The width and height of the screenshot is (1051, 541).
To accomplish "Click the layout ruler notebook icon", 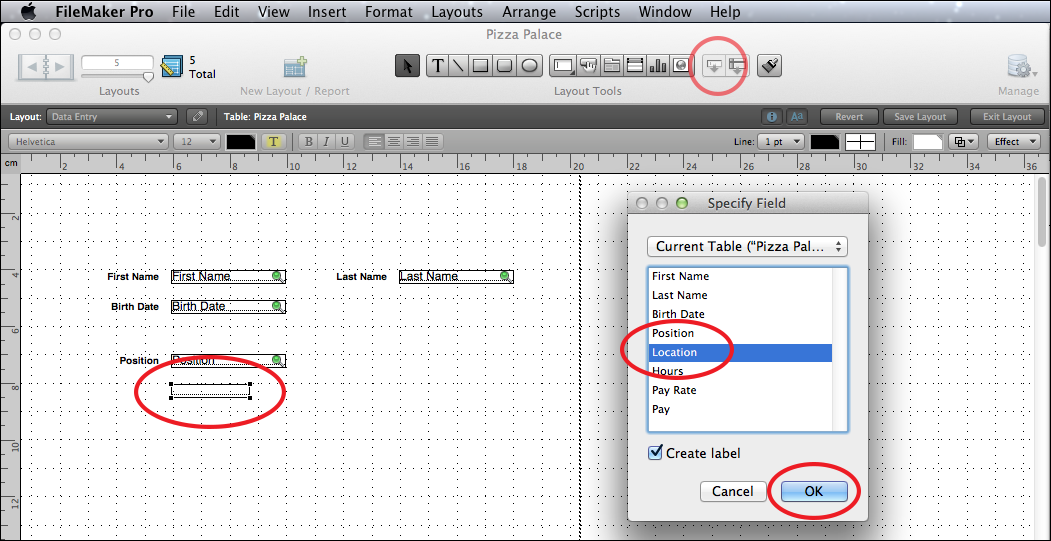I will point(172,67).
